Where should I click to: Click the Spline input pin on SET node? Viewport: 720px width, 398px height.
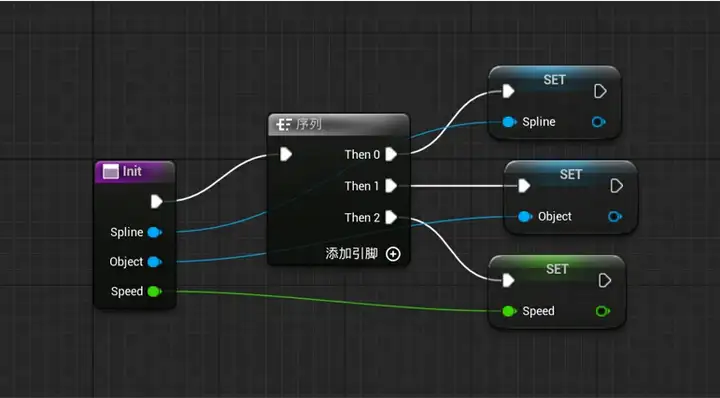[509, 122]
